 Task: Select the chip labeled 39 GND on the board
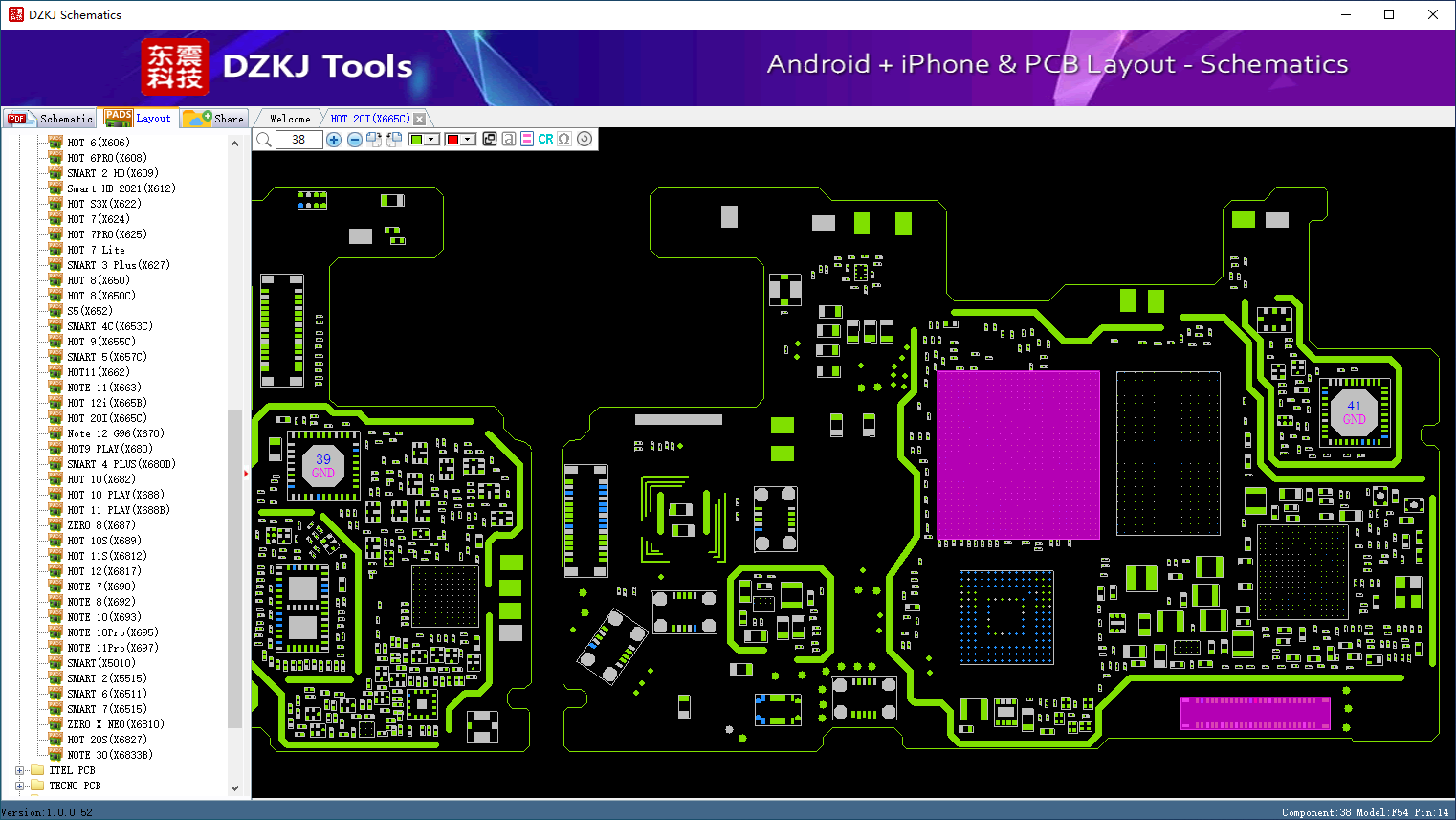(323, 466)
